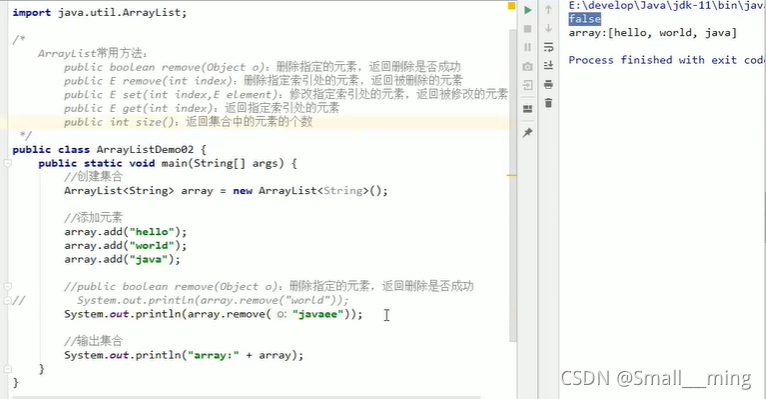This screenshot has height=399, width=766.
Task: Click the Exit icon in run toolbar
Action: click(x=528, y=85)
